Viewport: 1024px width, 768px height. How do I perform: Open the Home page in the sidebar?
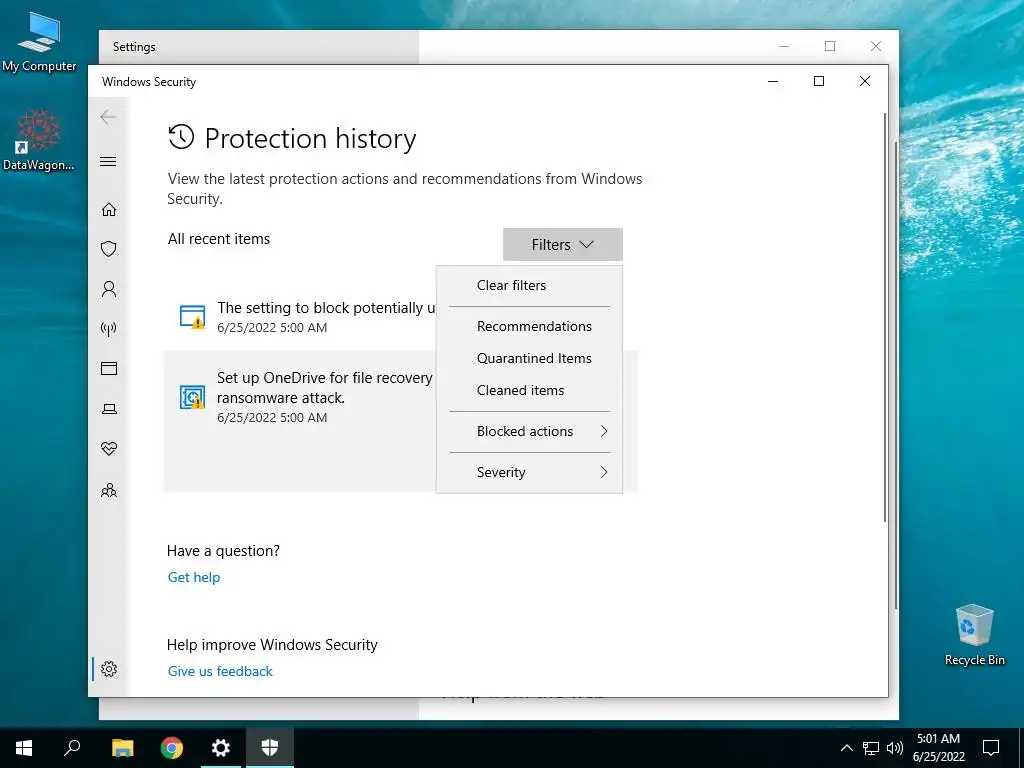(x=108, y=209)
